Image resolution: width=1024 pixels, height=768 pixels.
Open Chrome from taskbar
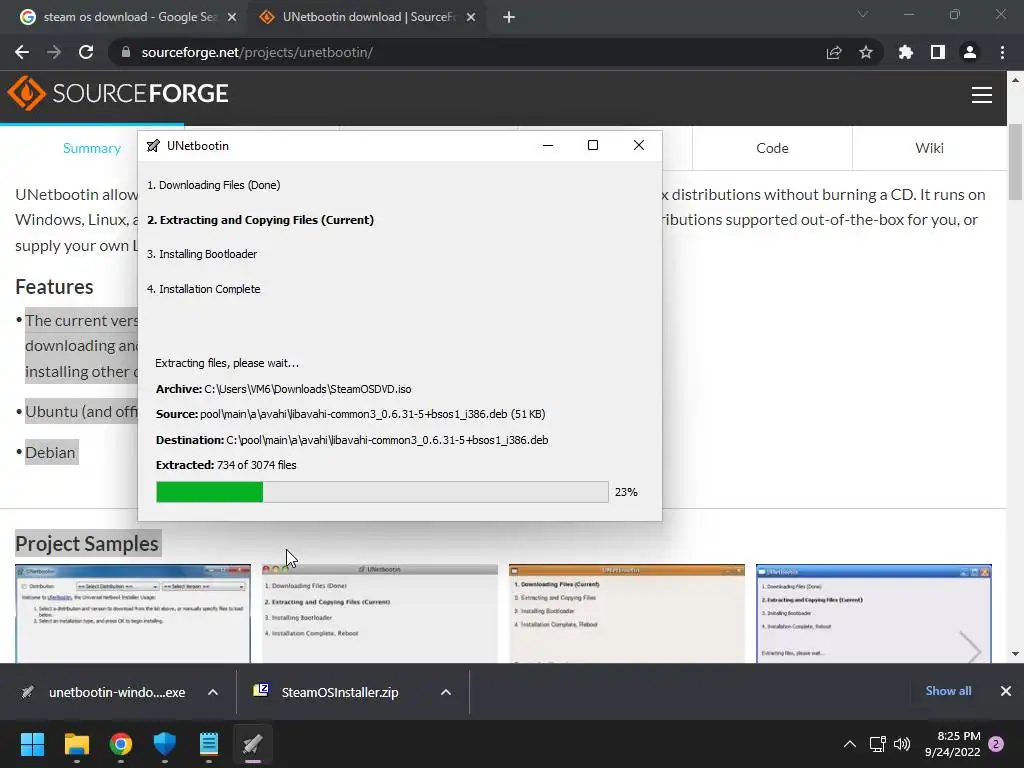[121, 744]
